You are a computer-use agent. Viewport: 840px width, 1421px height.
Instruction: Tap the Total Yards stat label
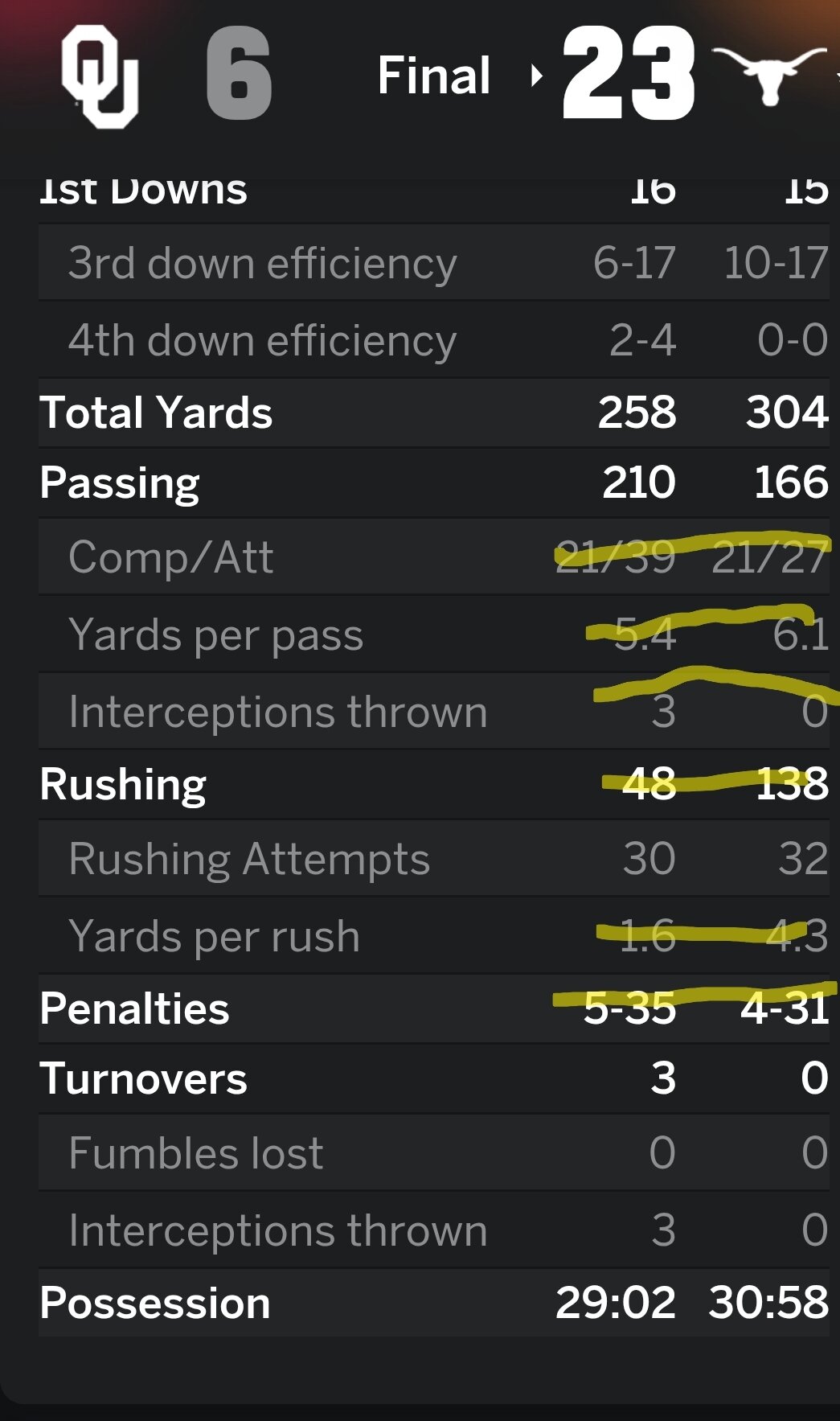156,413
